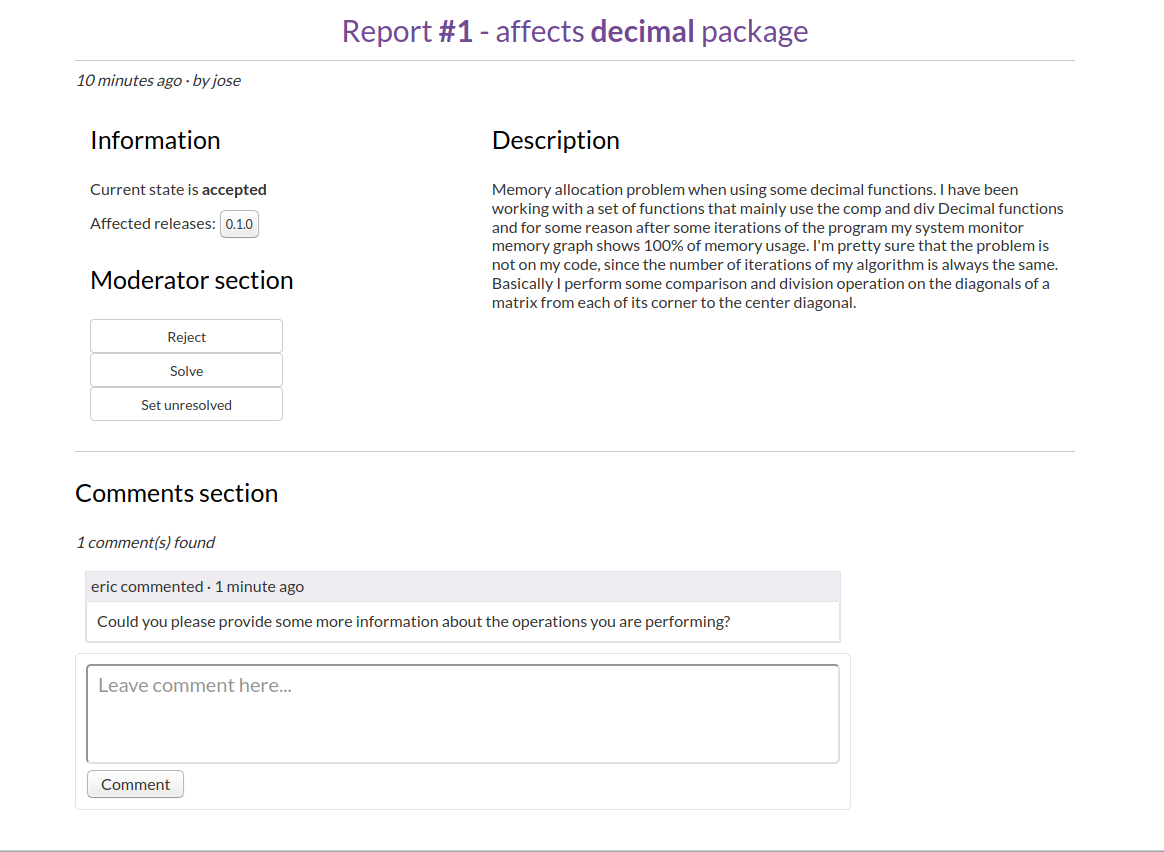Click the 10 minutes ago timestamp
This screenshot has height=852, width=1164.
coord(125,81)
